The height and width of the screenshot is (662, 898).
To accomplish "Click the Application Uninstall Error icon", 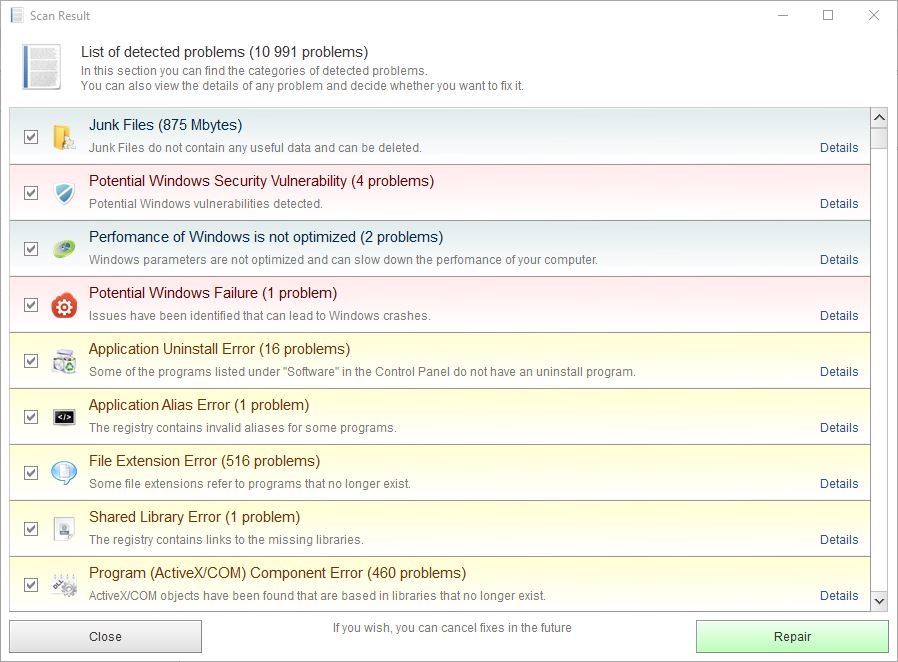I will pyautogui.click(x=64, y=361).
